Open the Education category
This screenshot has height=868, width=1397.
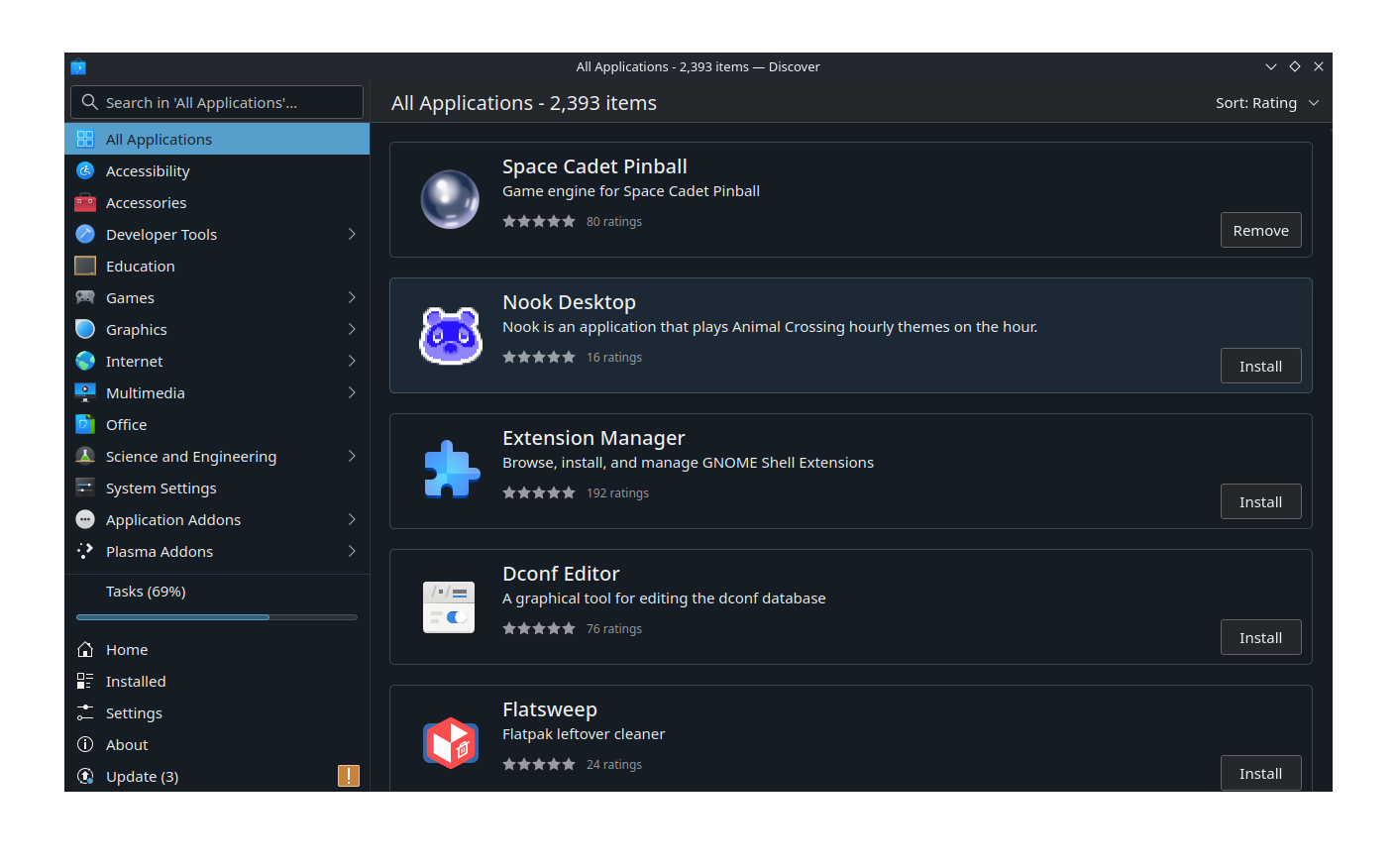pyautogui.click(x=217, y=266)
